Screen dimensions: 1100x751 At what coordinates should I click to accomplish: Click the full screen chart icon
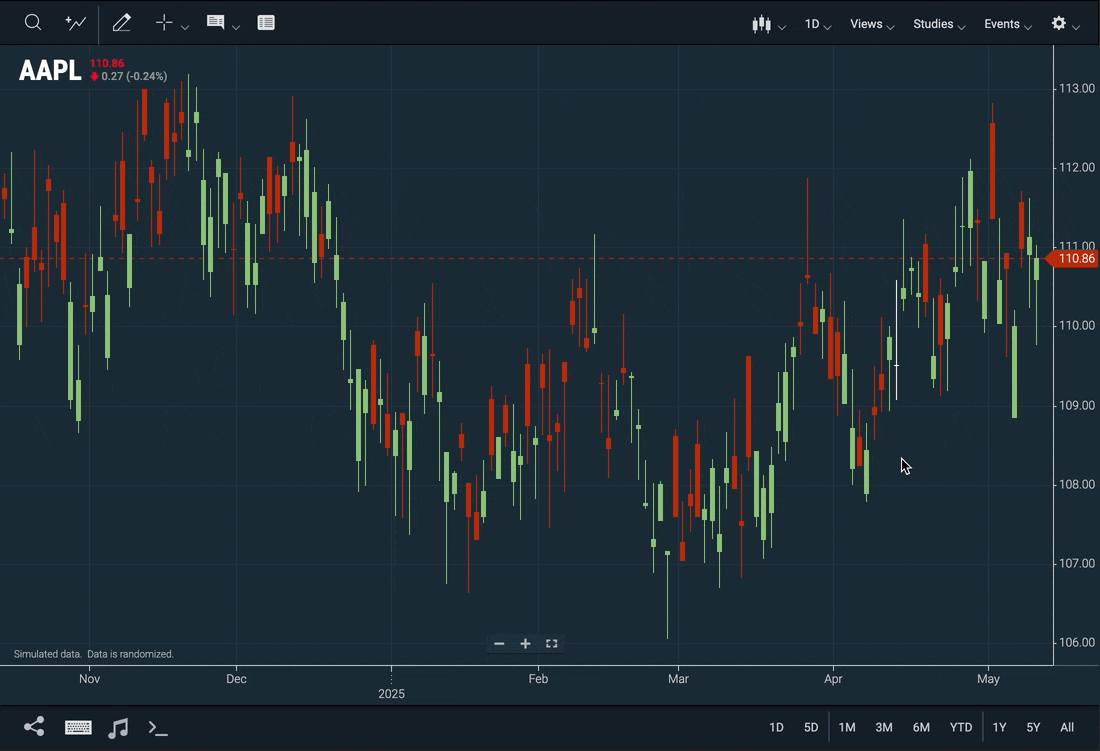[x=551, y=643]
